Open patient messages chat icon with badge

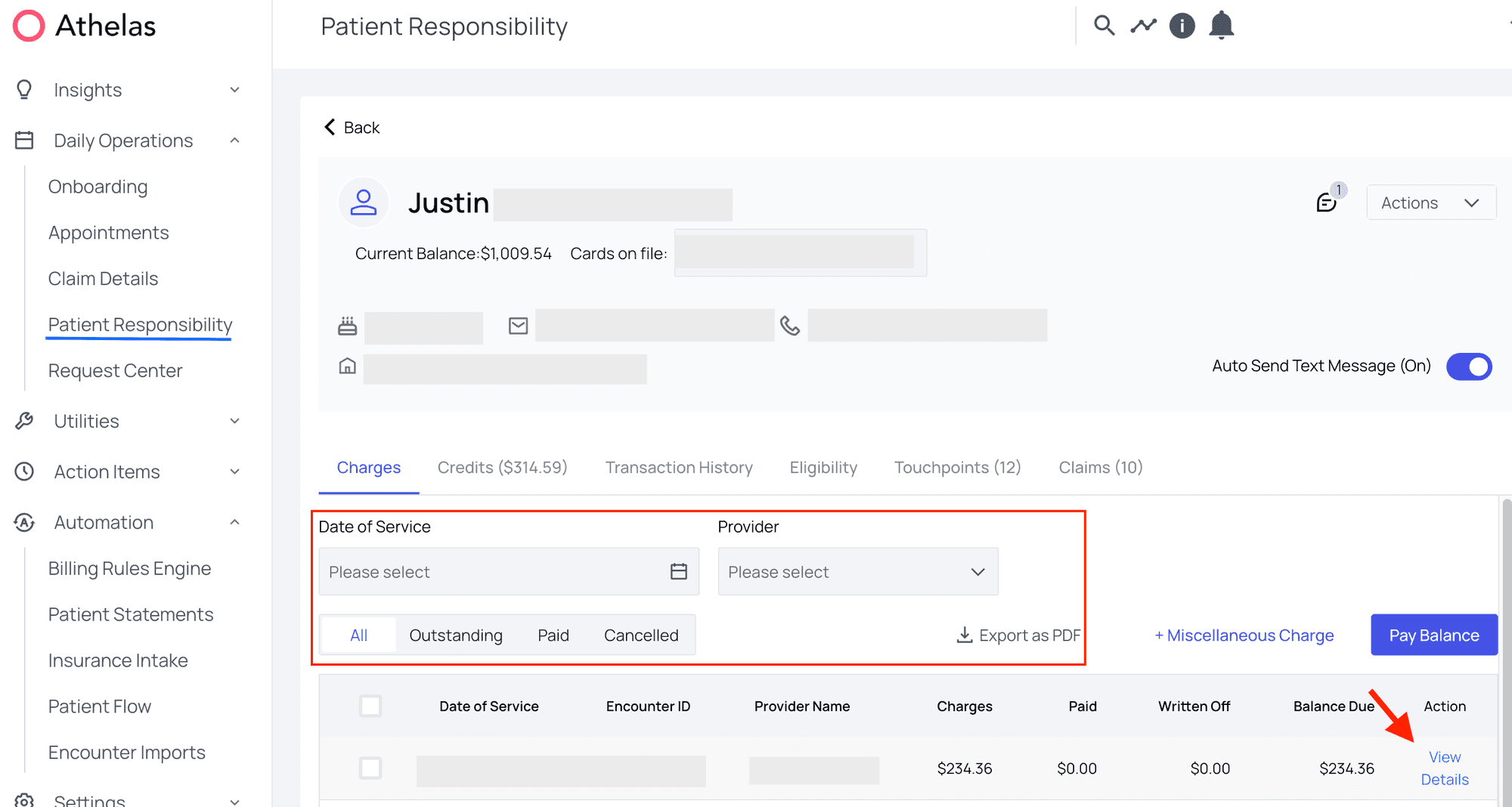pos(1327,202)
